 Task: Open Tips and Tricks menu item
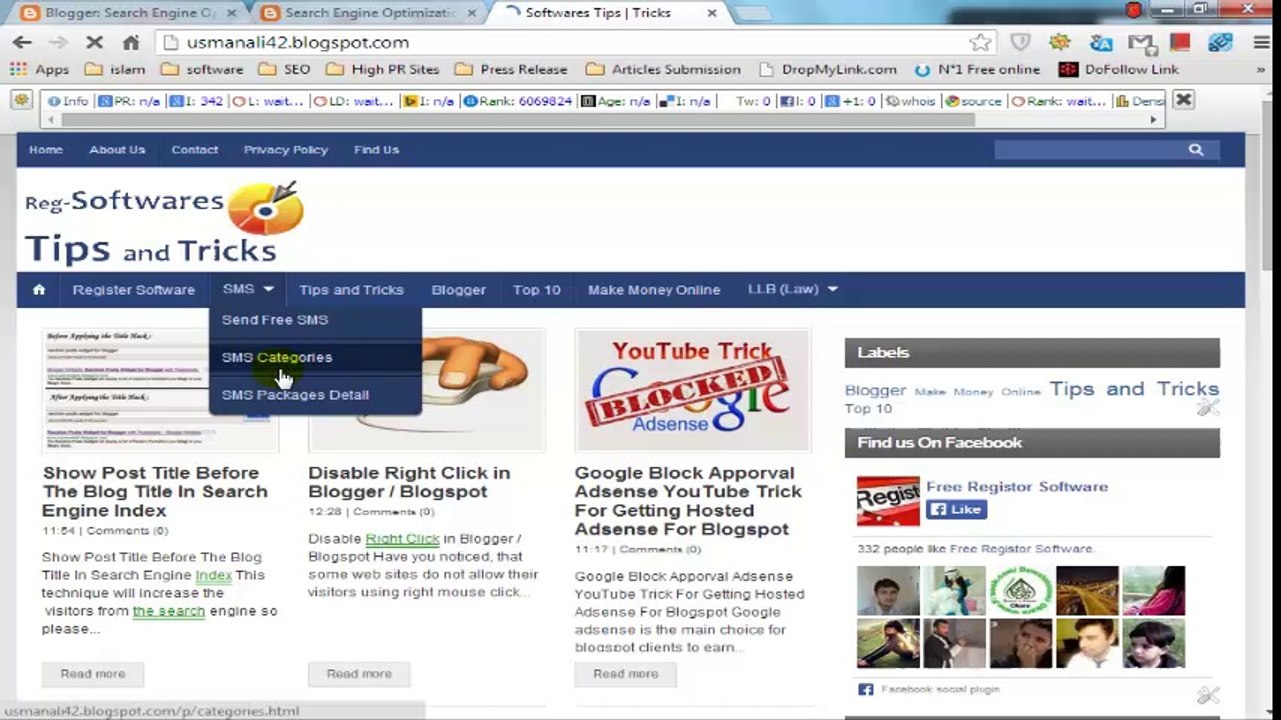[x=351, y=290]
